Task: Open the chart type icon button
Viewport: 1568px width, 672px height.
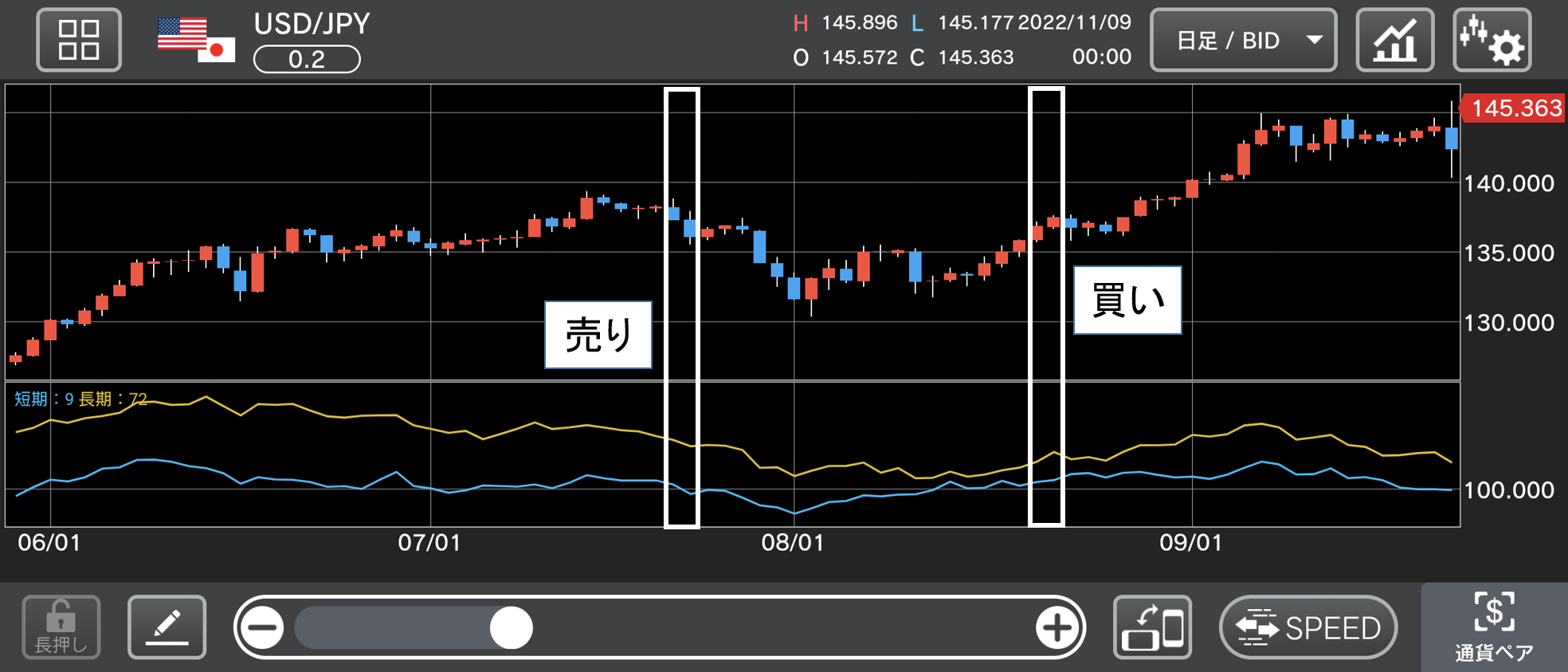Action: pyautogui.click(x=1395, y=40)
